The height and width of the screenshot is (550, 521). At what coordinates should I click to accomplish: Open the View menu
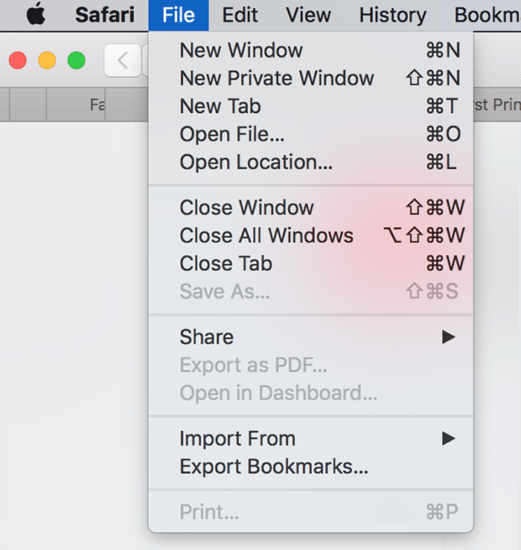tap(308, 15)
